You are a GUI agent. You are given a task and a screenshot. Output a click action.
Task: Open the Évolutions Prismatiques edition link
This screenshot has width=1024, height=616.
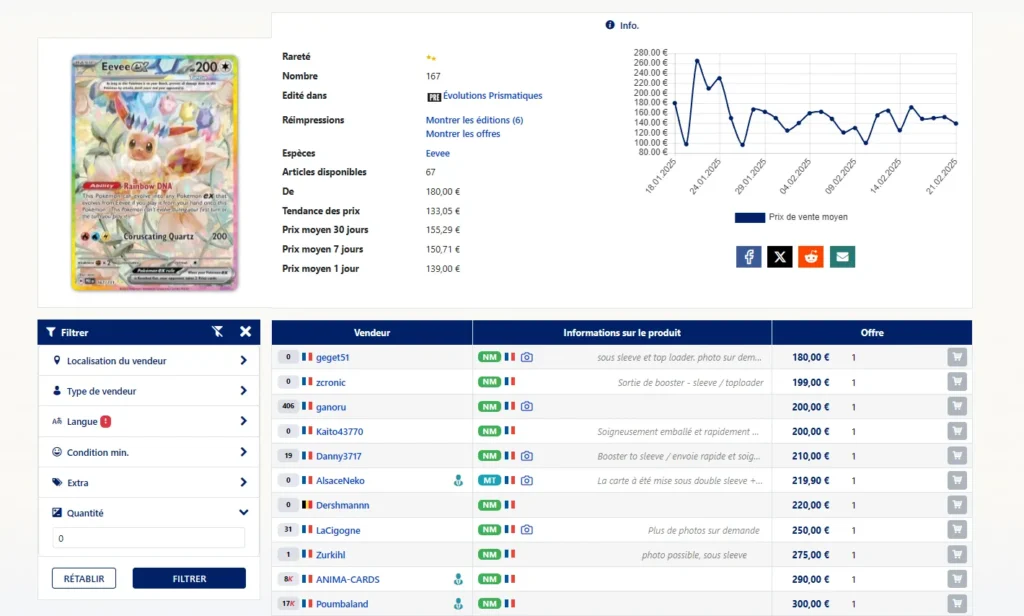click(492, 95)
